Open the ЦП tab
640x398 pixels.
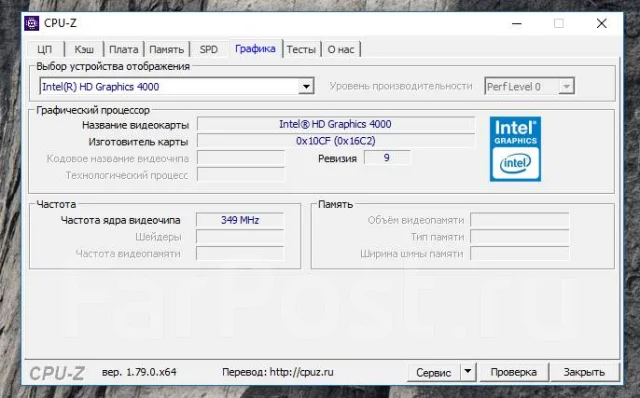click(x=45, y=49)
